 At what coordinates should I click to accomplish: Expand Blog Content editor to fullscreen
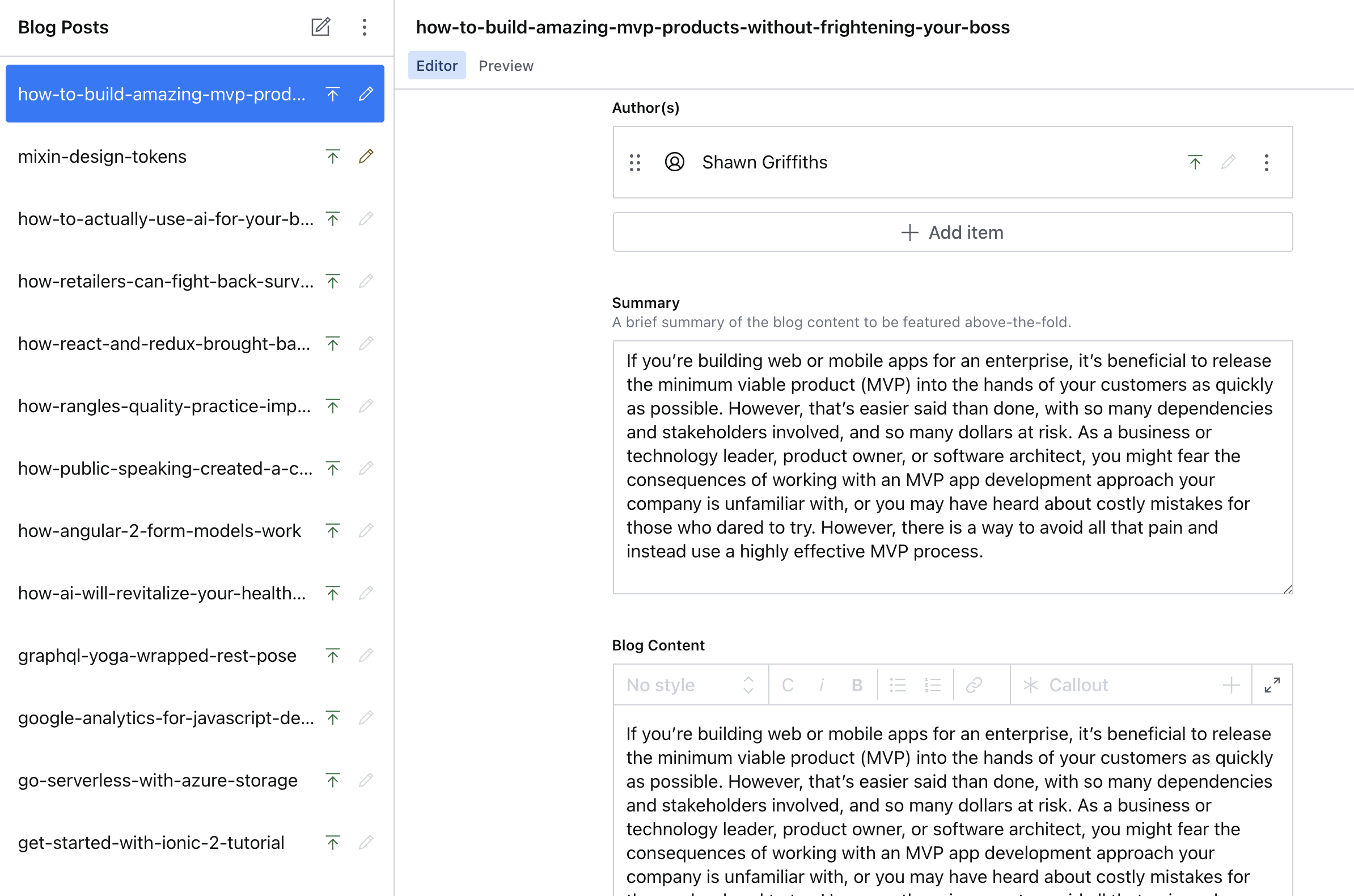1272,684
